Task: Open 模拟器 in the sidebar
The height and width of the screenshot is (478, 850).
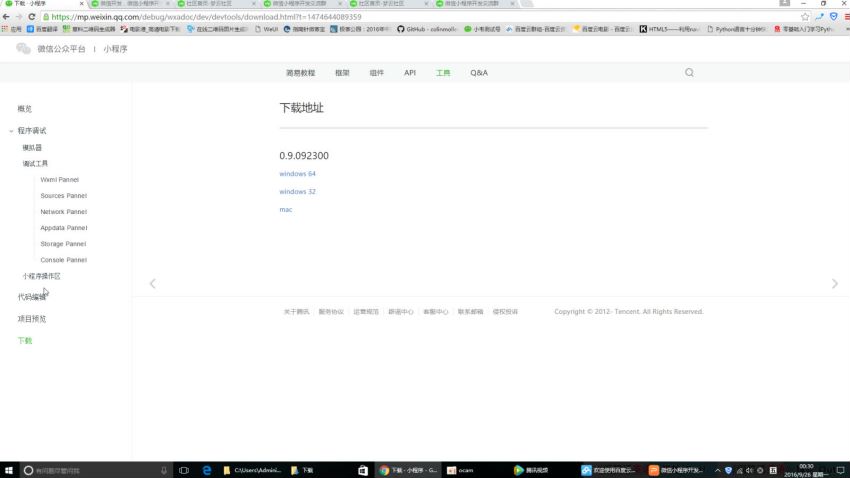Action: point(32,147)
